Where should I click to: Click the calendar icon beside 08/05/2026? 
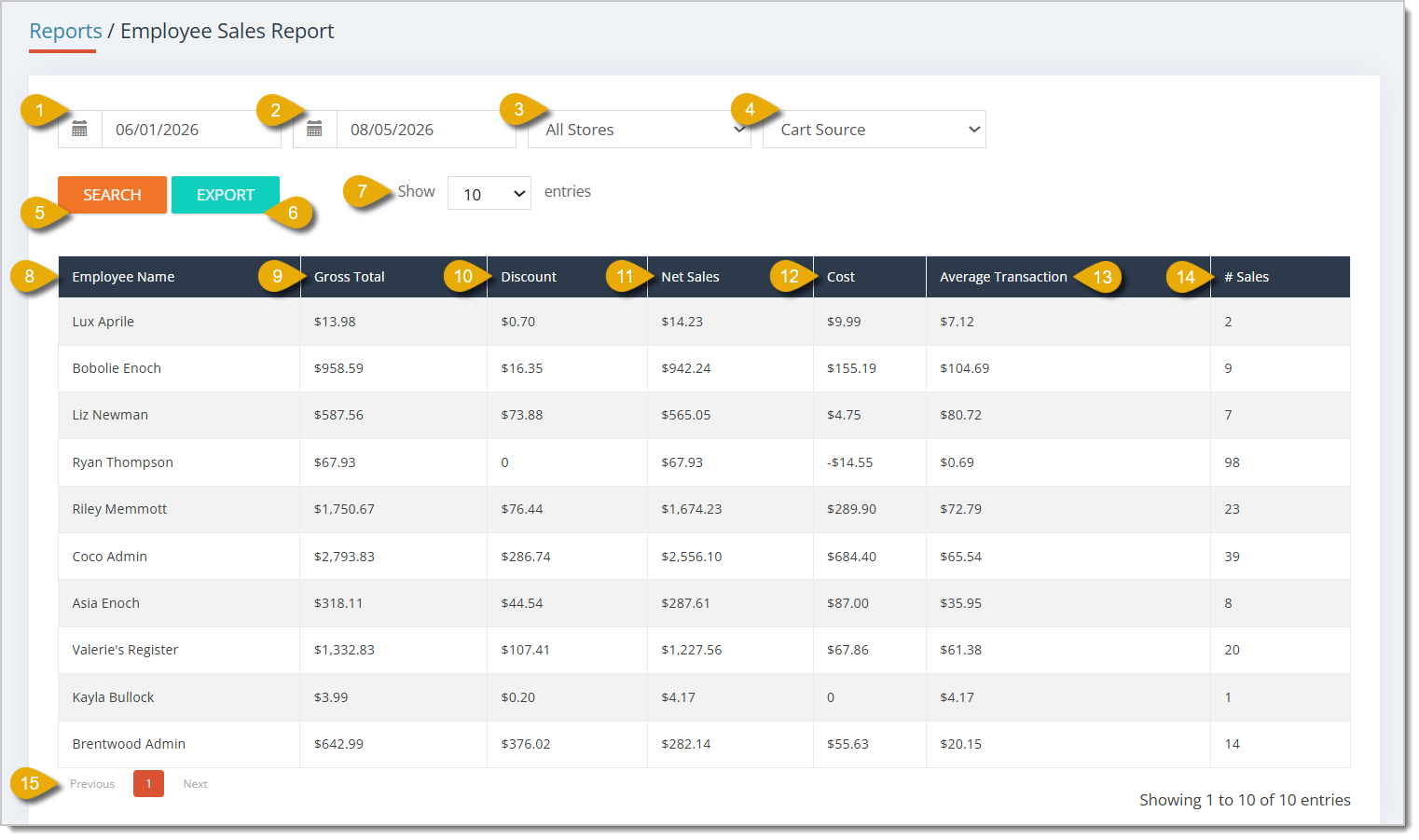pos(315,130)
